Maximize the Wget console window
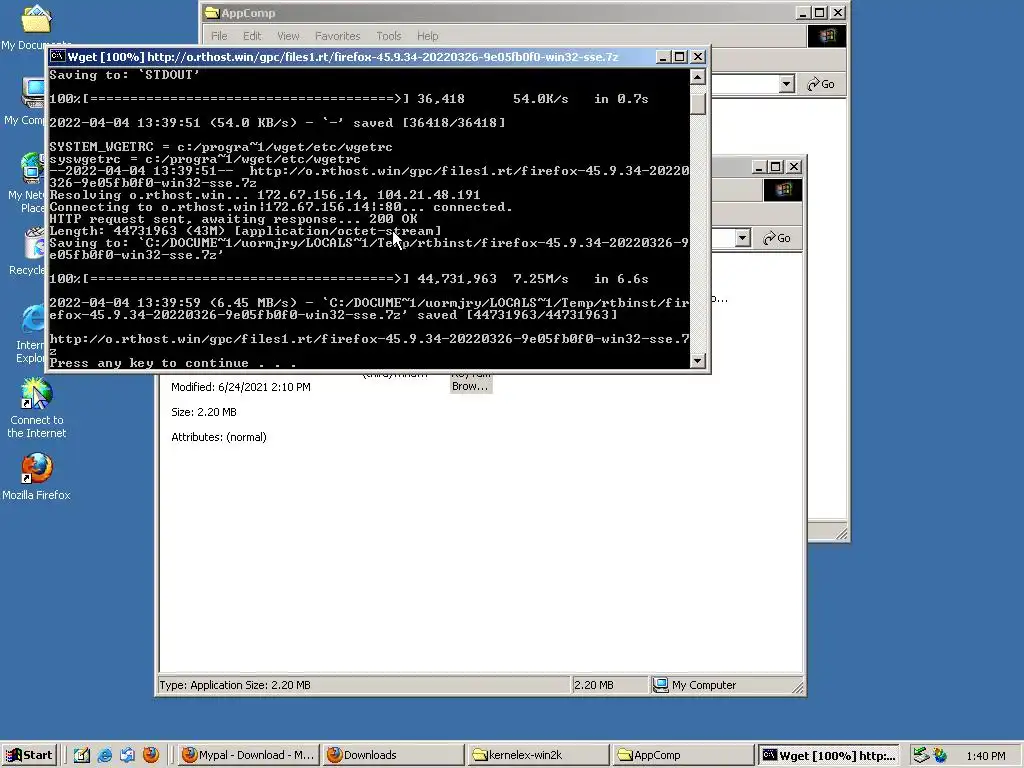1024x768 pixels. pos(679,57)
